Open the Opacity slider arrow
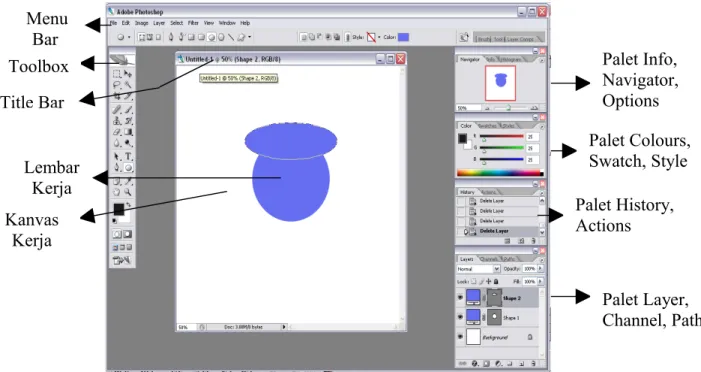The height and width of the screenshot is (372, 701). click(540, 269)
